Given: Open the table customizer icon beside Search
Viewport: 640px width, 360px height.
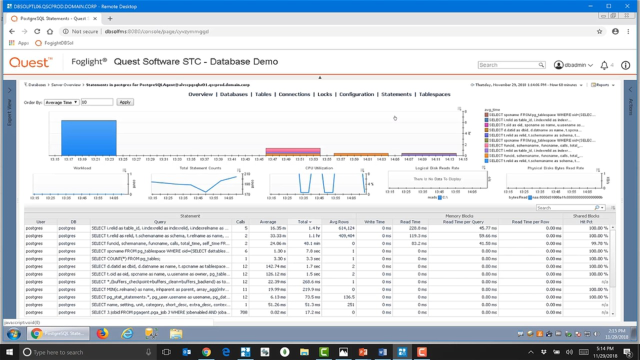Looking at the screenshot, I should (x=613, y=208).
